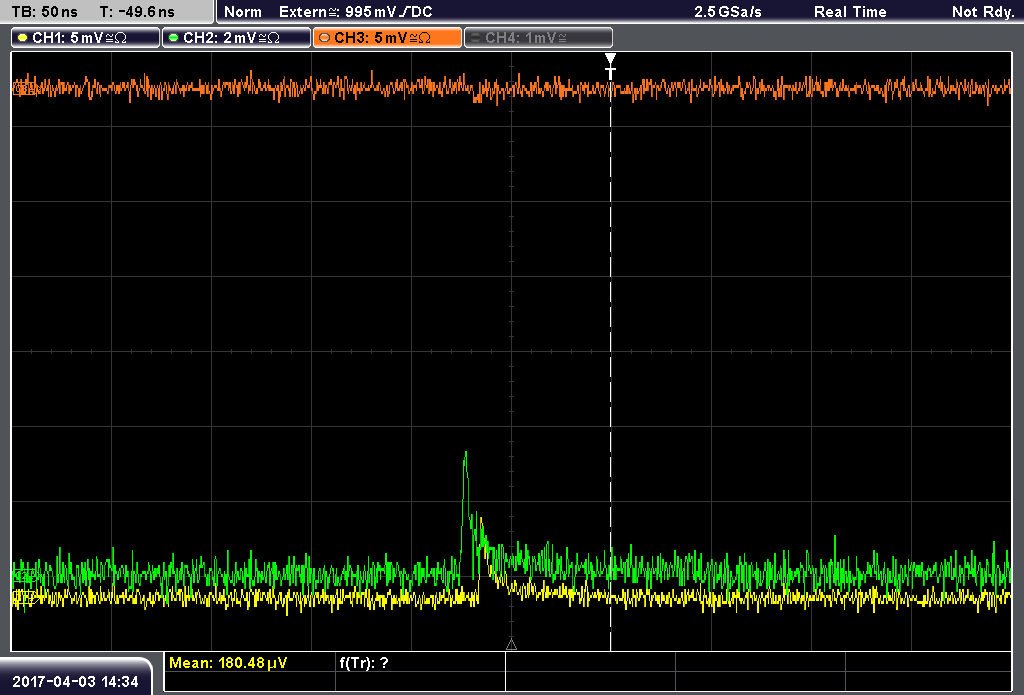Click the green indicator dot in the CH2 tab
Image resolution: width=1024 pixels, height=695 pixels.
coord(174,38)
